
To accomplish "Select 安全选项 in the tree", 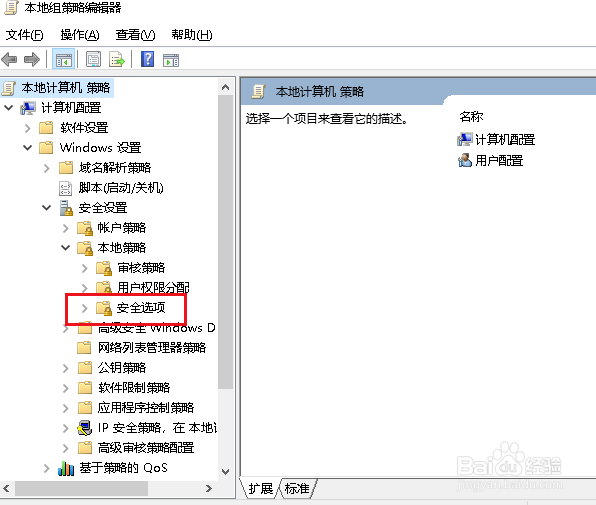I will (141, 308).
